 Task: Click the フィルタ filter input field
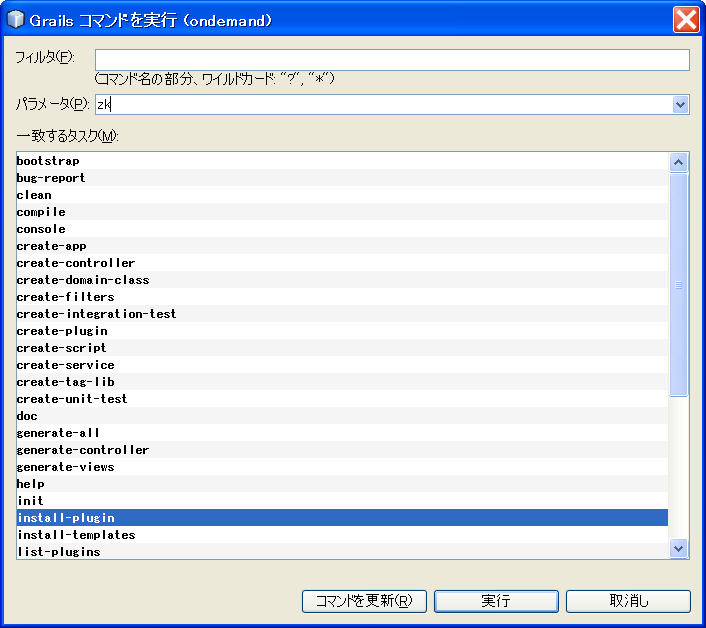(x=392, y=60)
